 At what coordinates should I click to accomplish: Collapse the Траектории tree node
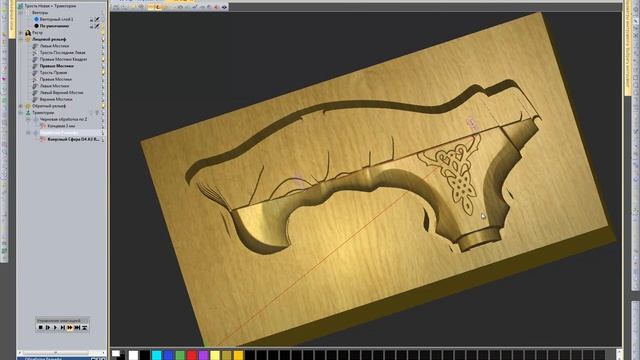[x=21, y=112]
